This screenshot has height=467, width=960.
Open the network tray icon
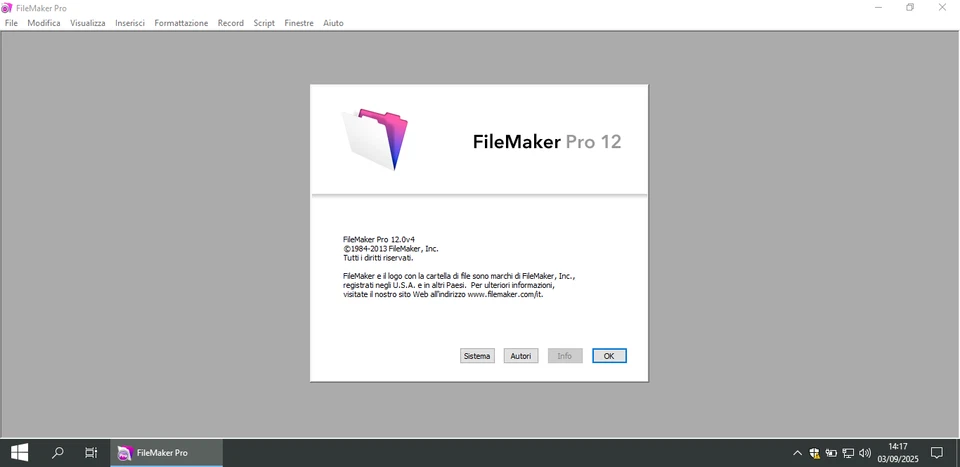848,453
